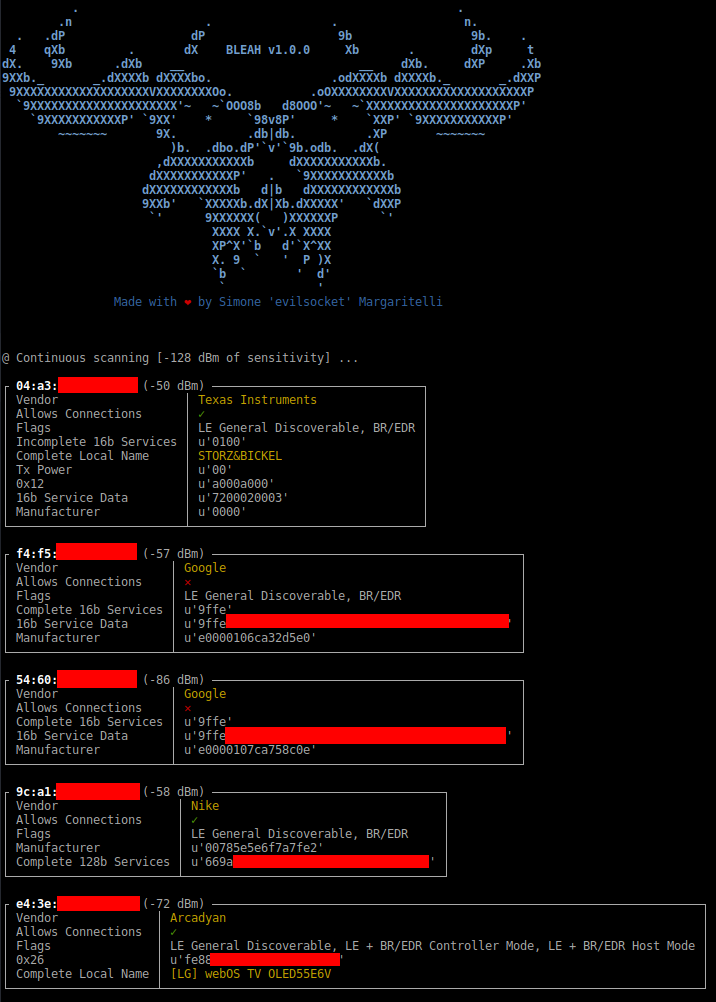Select the 'Complete 128b Services' label
Screen dimensions: 716x1002
pos(93,862)
